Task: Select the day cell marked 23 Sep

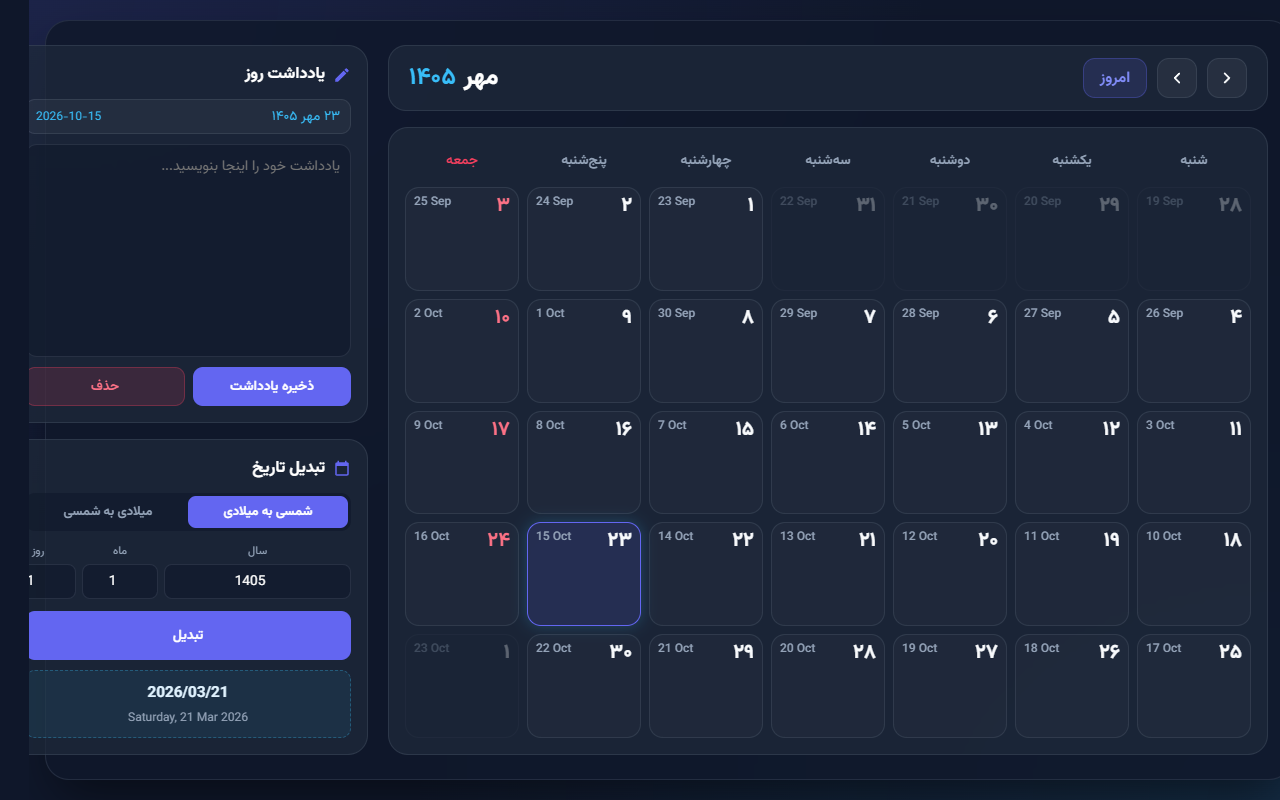Action: (706, 239)
